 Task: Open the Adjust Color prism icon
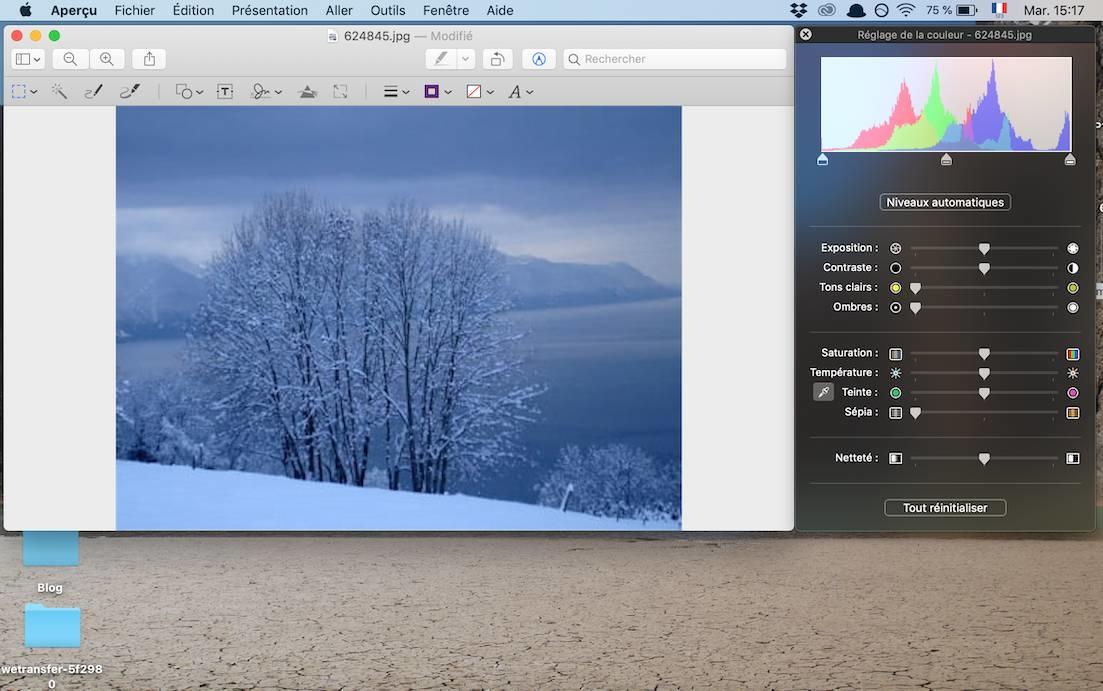pyautogui.click(x=308, y=91)
